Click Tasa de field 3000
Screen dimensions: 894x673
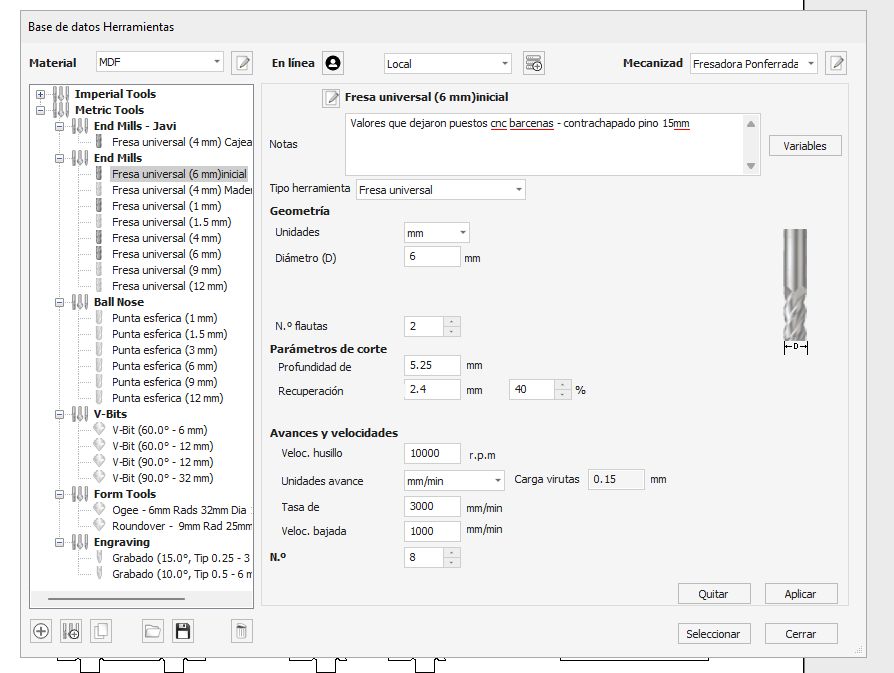click(x=432, y=506)
